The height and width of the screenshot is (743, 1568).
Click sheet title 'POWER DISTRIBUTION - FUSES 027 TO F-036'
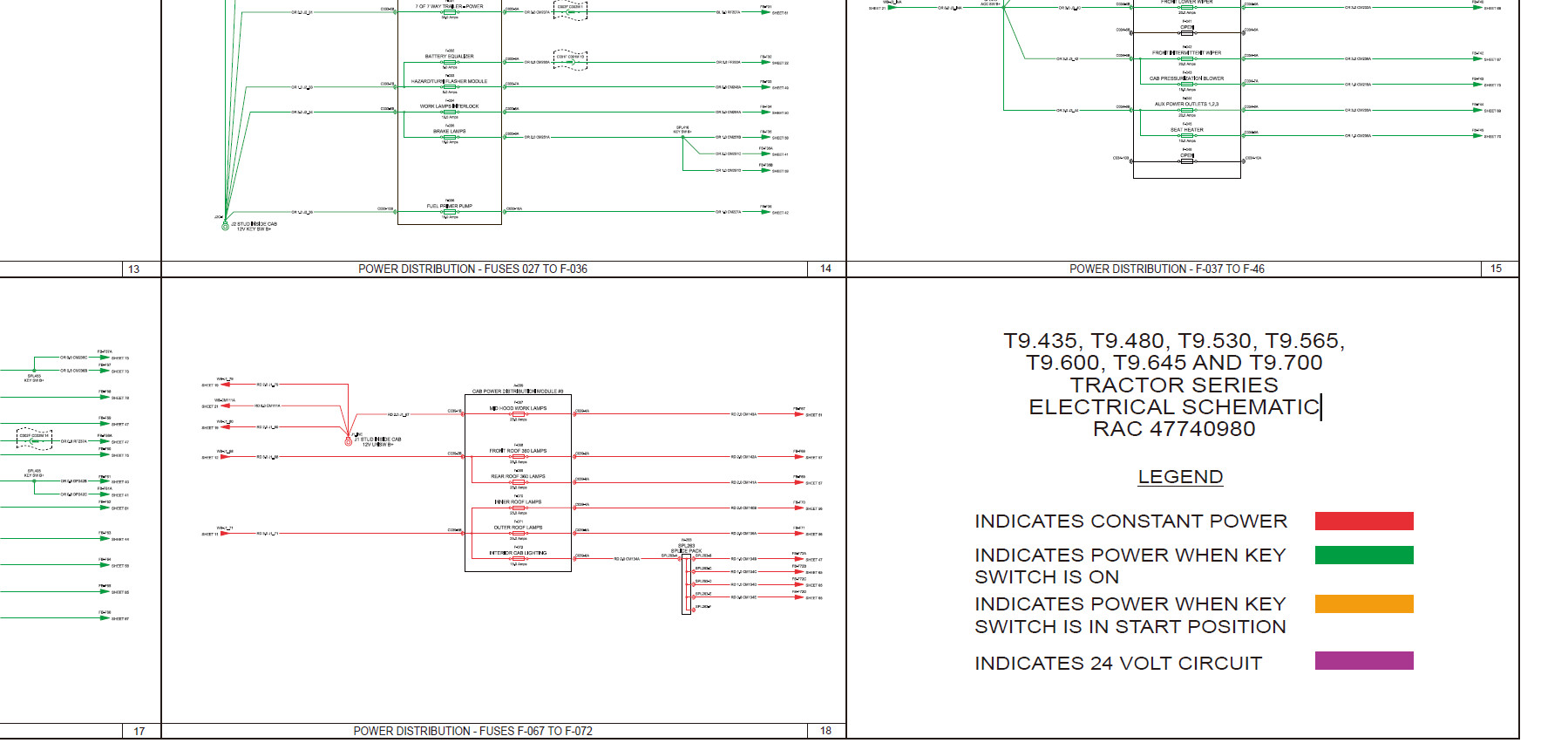[472, 269]
